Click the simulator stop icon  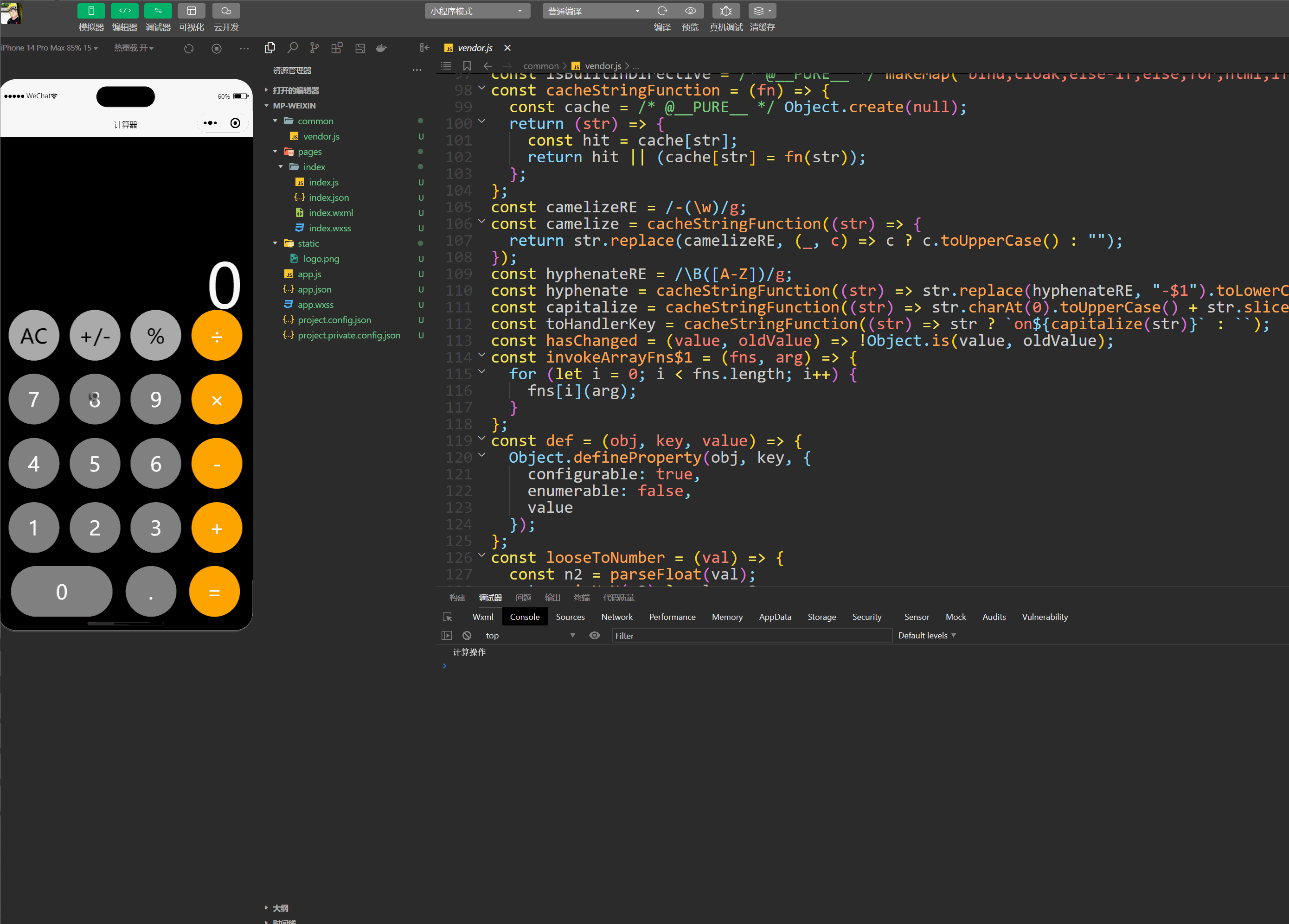coord(217,49)
